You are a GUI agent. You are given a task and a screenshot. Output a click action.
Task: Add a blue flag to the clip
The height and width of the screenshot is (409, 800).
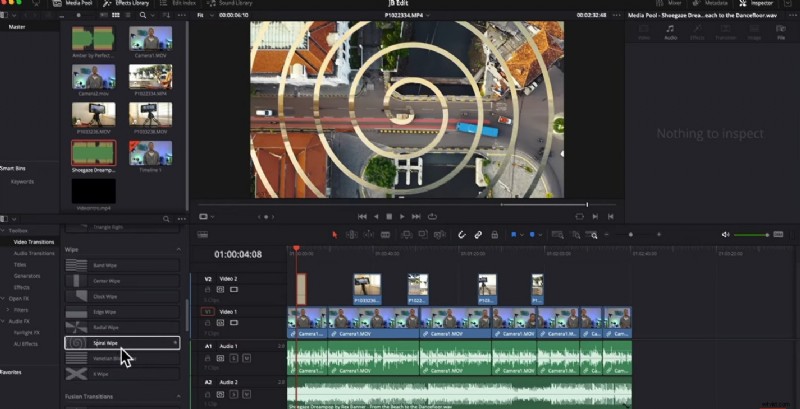(514, 235)
